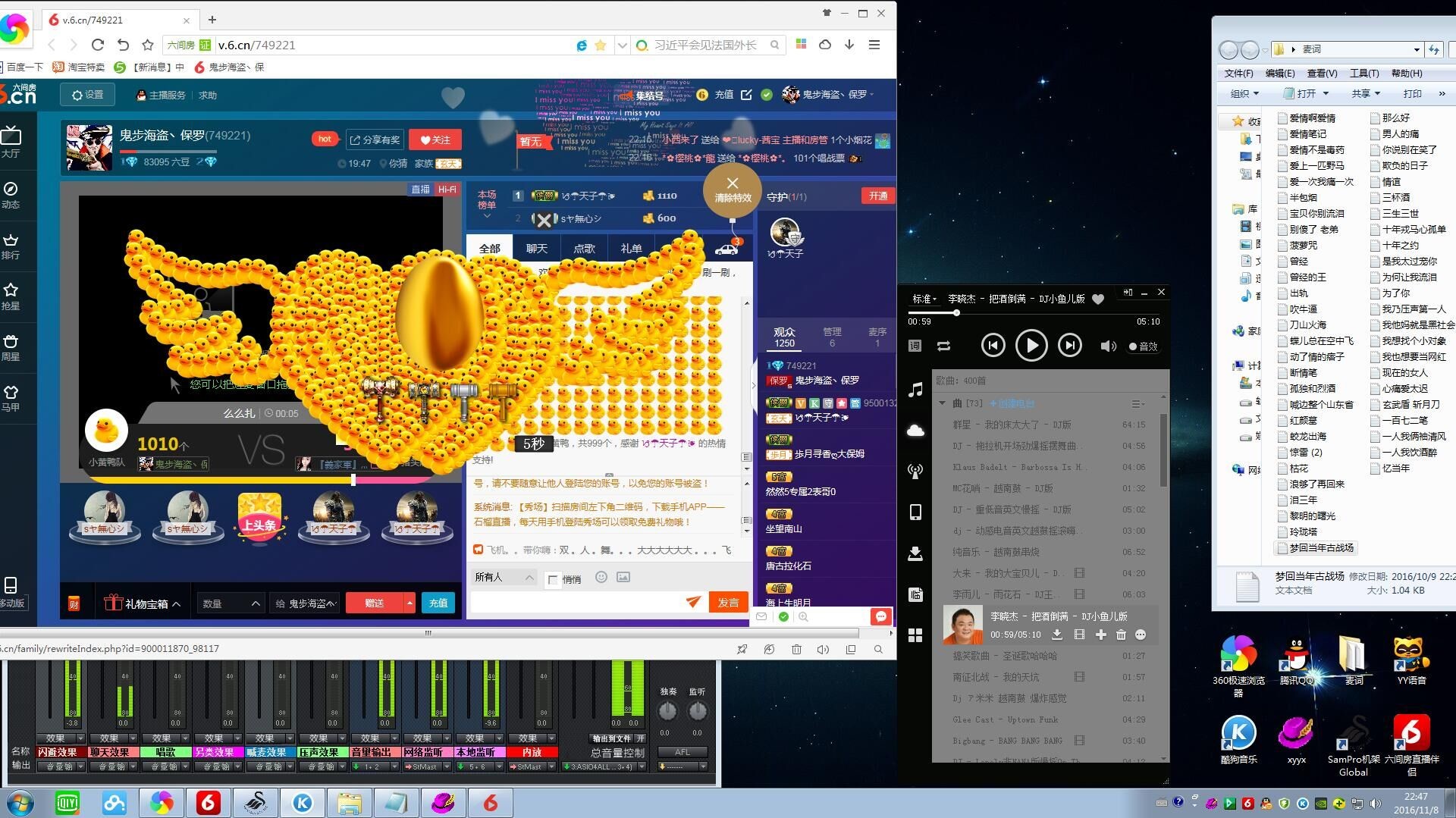This screenshot has height=818, width=1456.
Task: Refresh the browser page
Action: (98, 45)
